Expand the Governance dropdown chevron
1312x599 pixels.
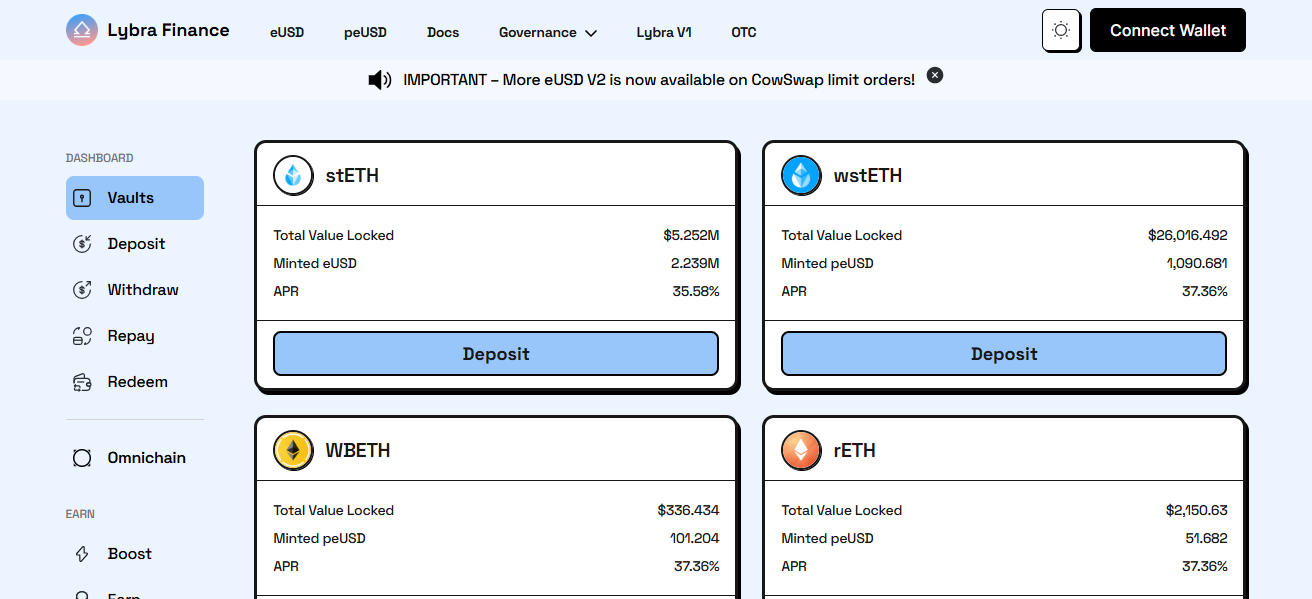pyautogui.click(x=591, y=33)
